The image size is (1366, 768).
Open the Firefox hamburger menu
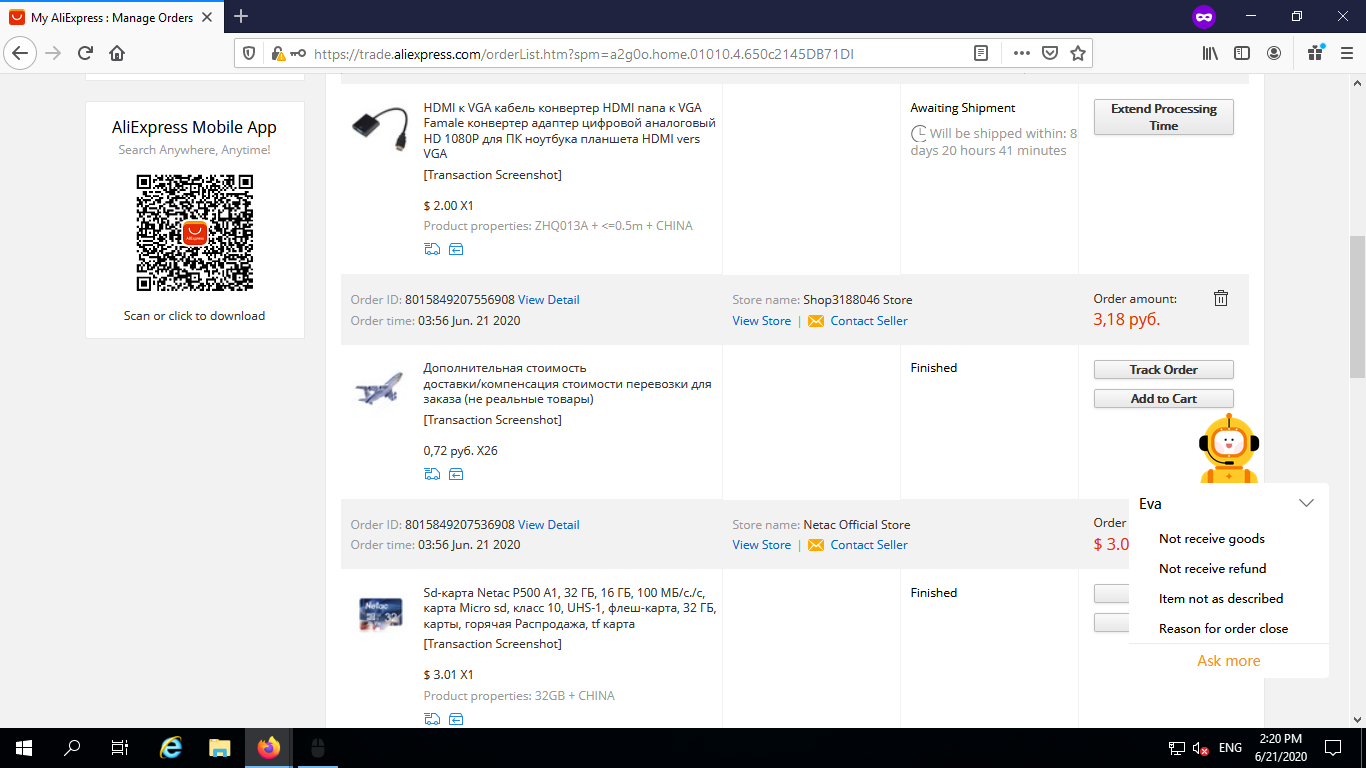point(1346,53)
